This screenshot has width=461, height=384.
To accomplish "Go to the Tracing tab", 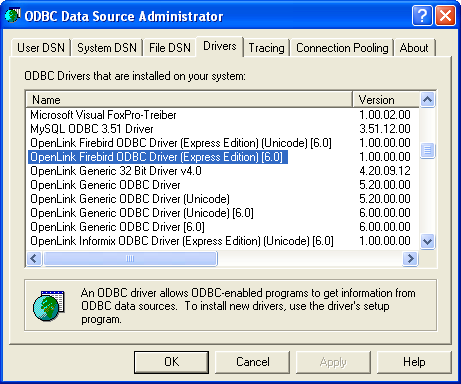I will coord(266,48).
